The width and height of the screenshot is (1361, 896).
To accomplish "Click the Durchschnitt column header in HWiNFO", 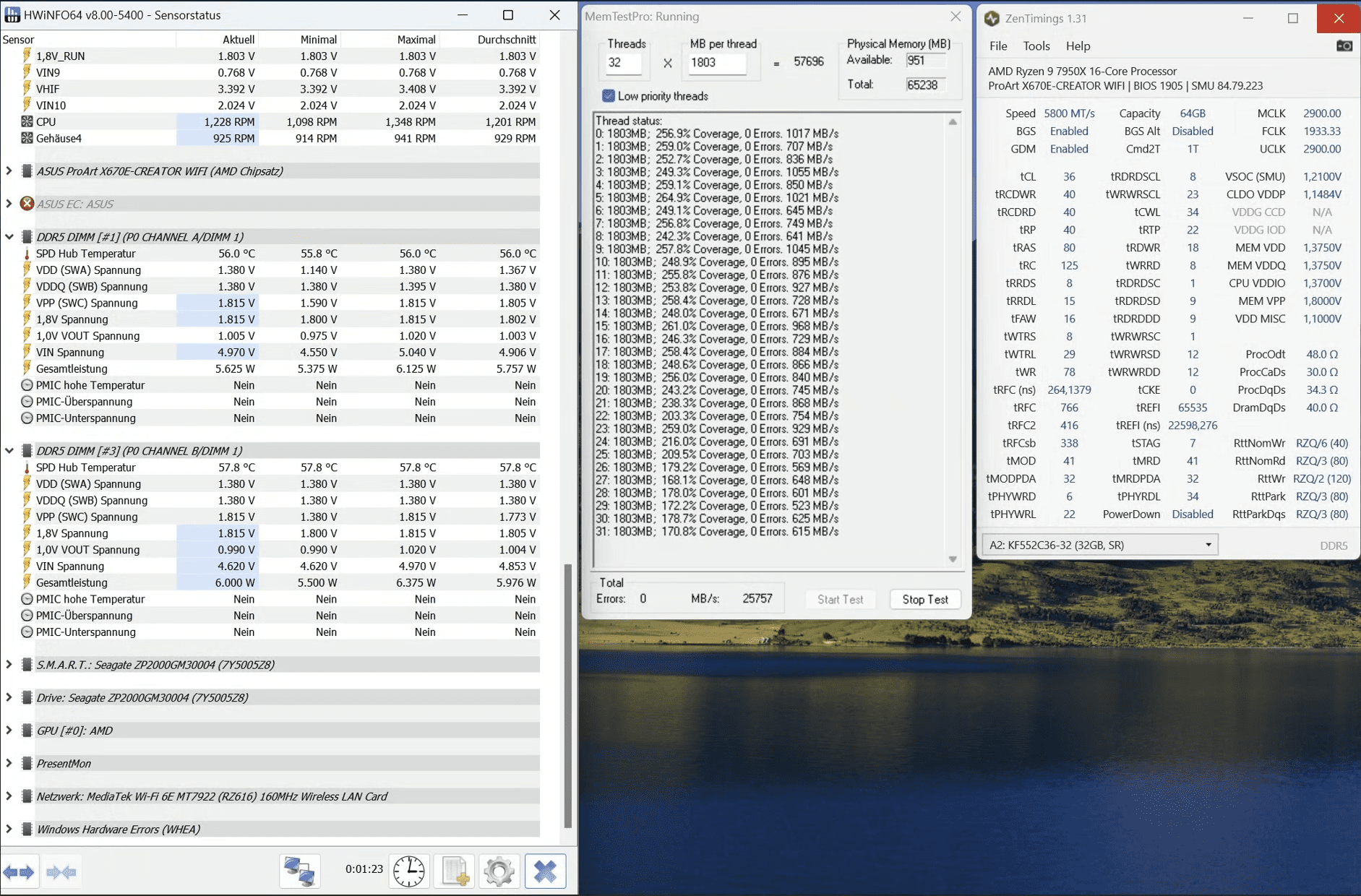I will [490, 40].
